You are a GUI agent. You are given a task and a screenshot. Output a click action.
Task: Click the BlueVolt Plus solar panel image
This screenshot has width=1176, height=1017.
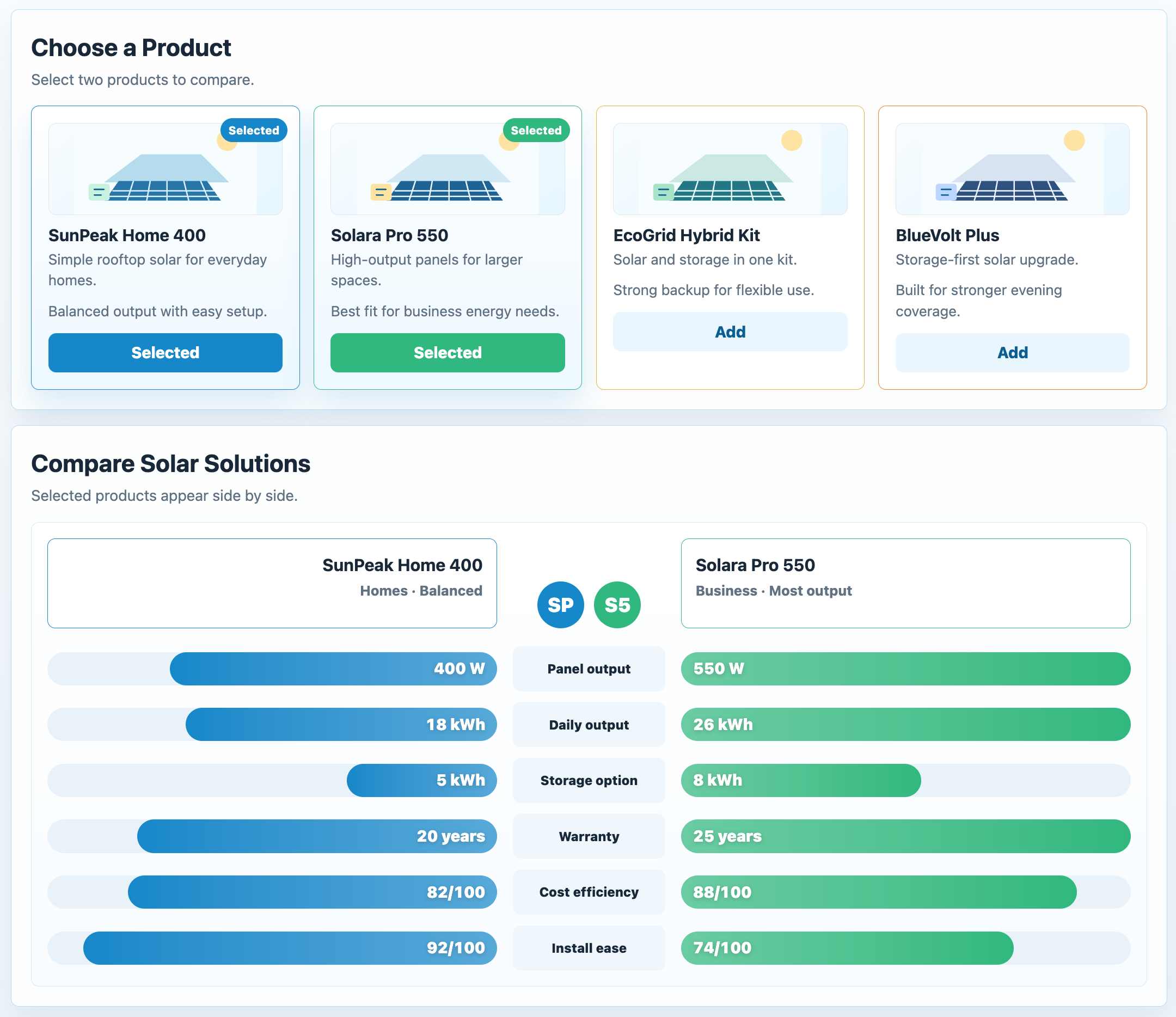1012,169
